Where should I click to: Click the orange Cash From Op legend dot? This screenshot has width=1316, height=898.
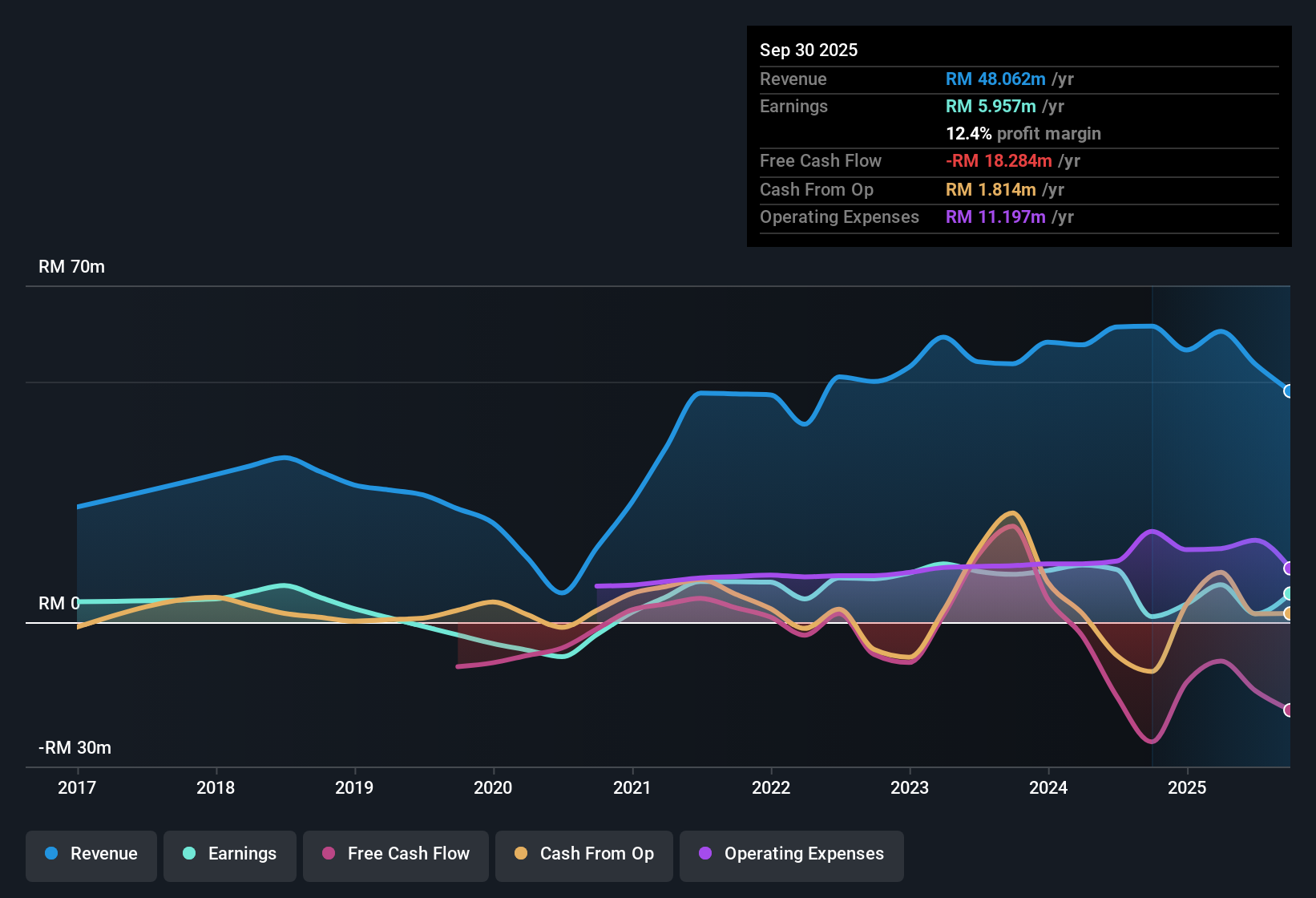pos(519,854)
